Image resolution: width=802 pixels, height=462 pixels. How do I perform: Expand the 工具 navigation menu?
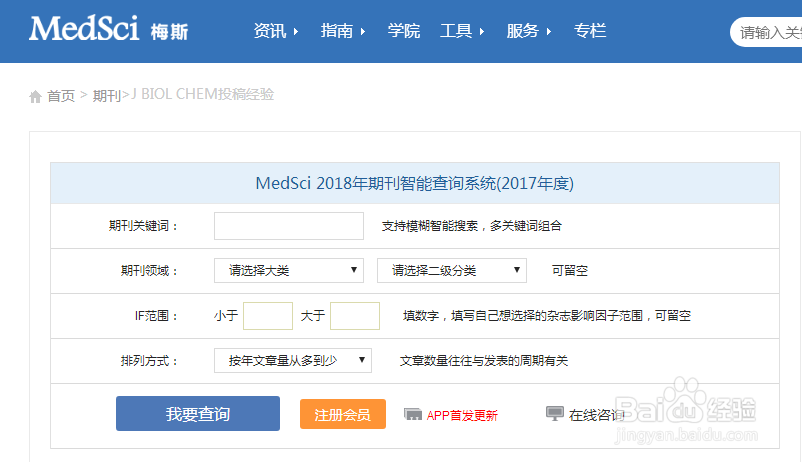click(462, 31)
